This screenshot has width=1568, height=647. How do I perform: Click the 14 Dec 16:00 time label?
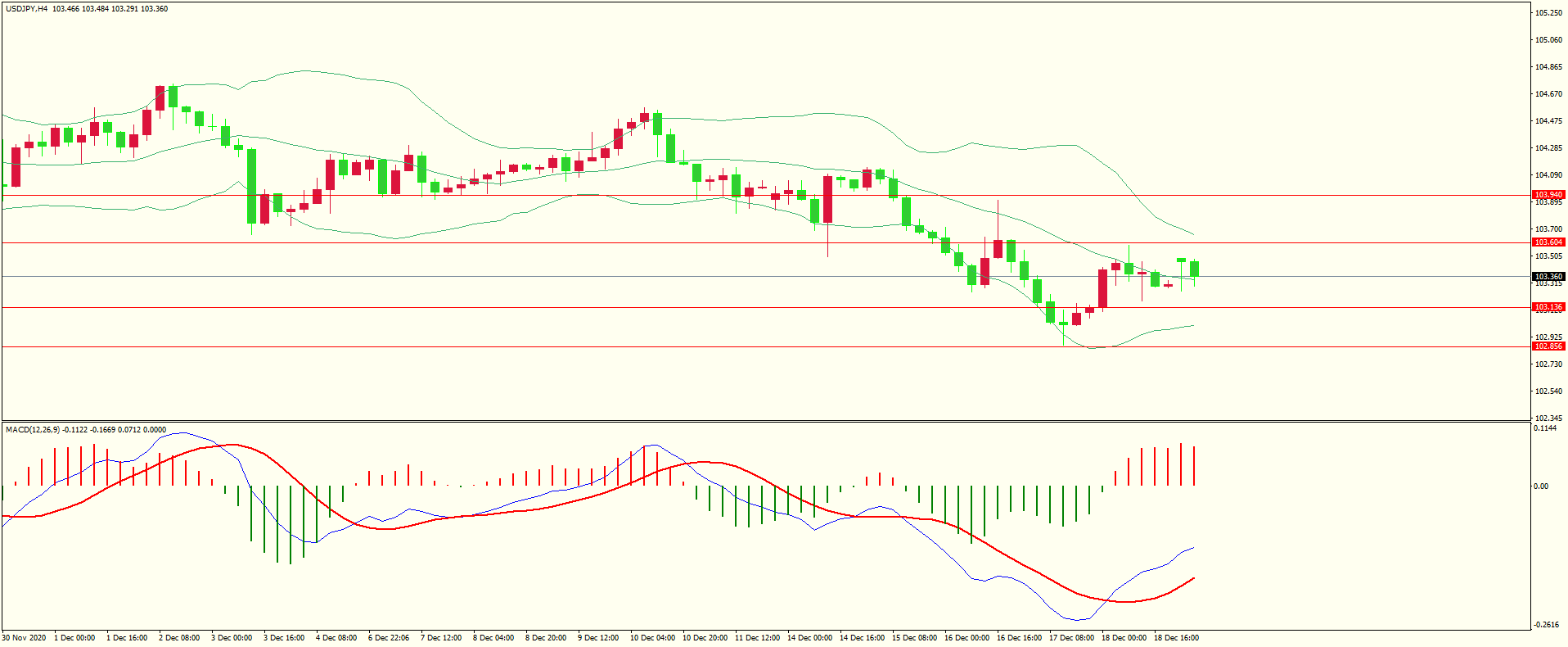coord(862,638)
